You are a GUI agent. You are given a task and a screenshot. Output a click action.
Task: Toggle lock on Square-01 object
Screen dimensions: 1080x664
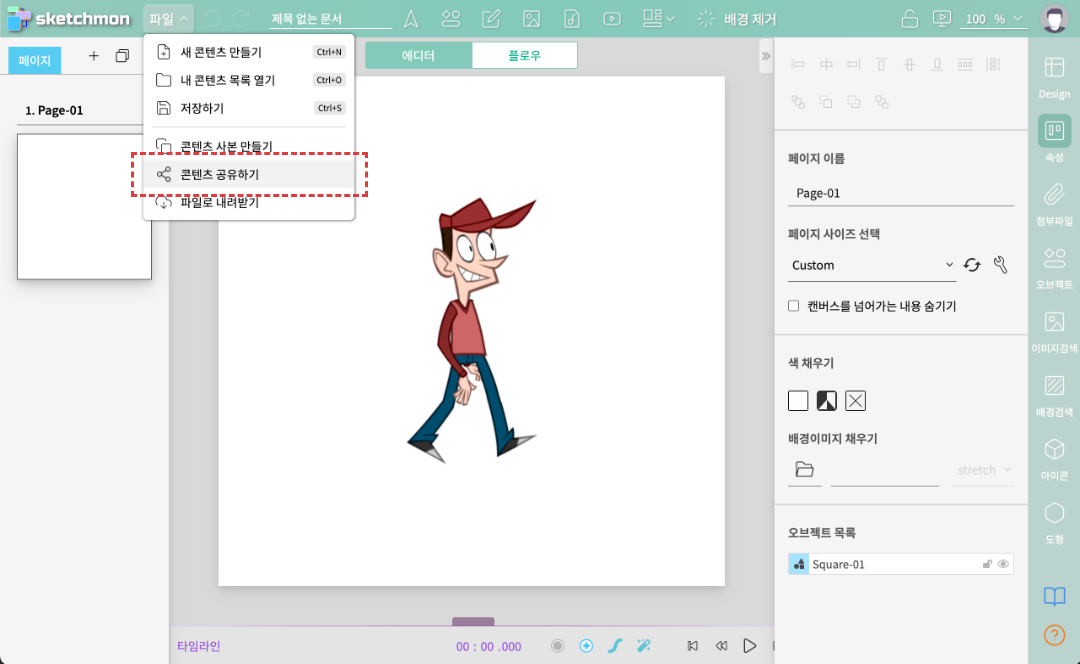coord(987,564)
